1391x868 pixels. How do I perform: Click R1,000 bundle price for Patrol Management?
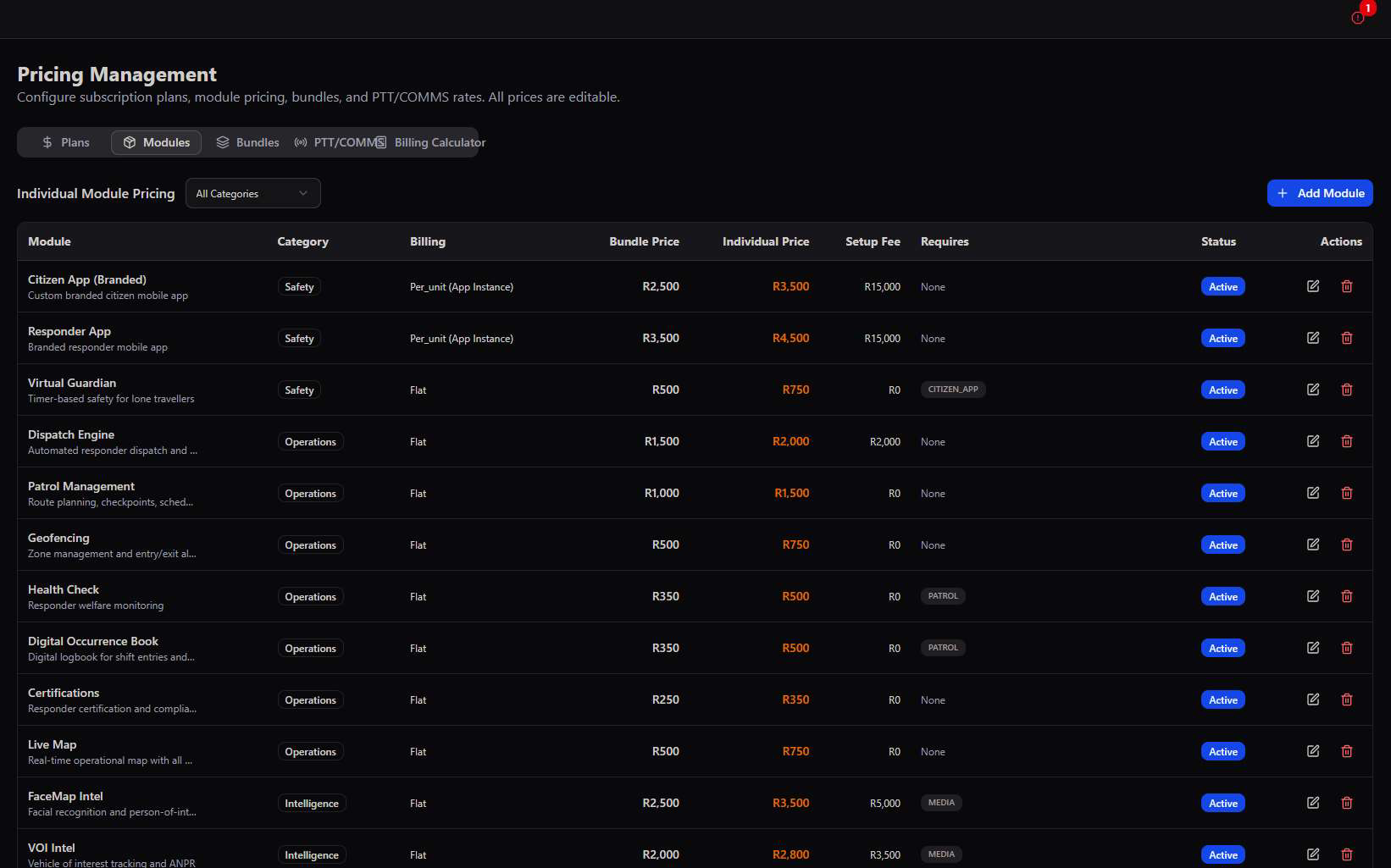coord(662,493)
